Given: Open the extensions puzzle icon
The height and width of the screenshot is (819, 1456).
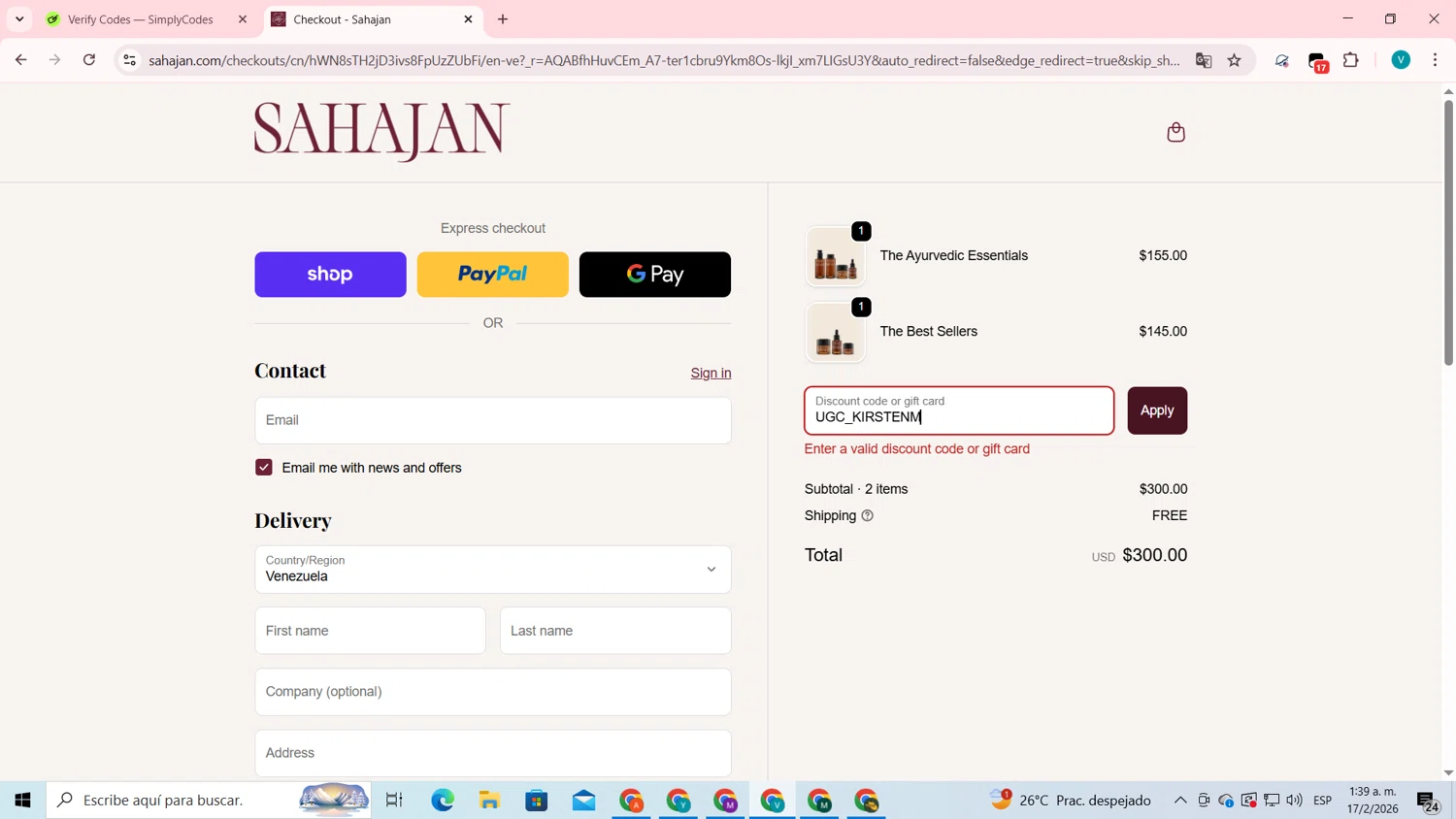Looking at the screenshot, I should (x=1351, y=60).
